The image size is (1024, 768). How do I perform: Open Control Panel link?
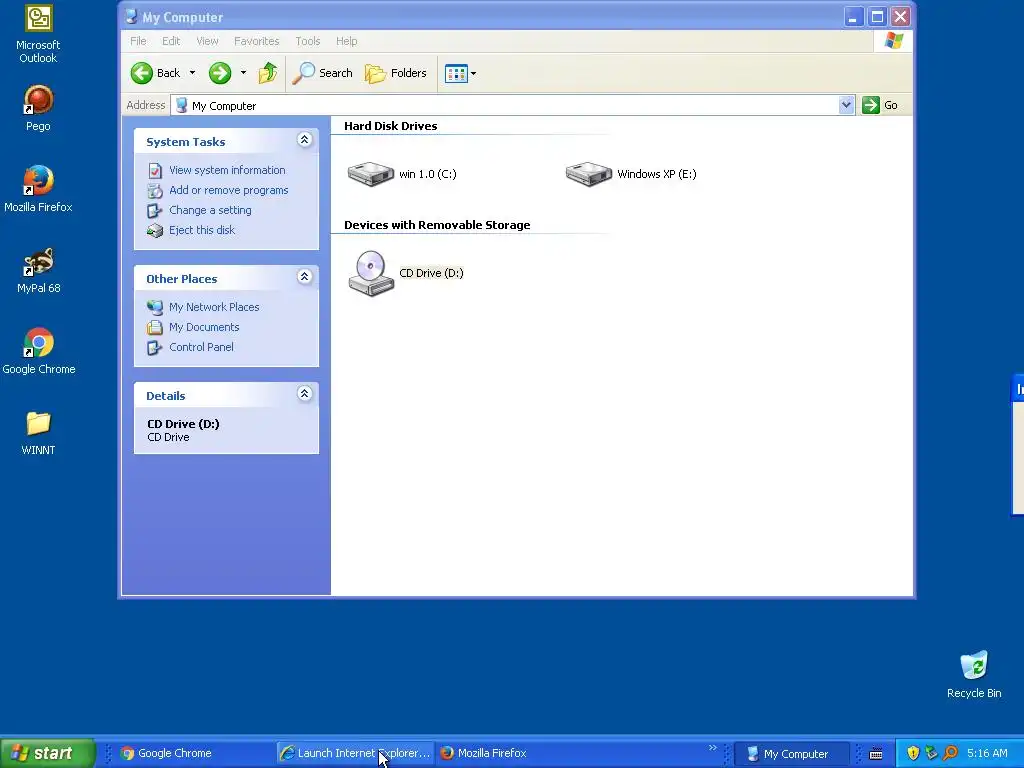[201, 347]
